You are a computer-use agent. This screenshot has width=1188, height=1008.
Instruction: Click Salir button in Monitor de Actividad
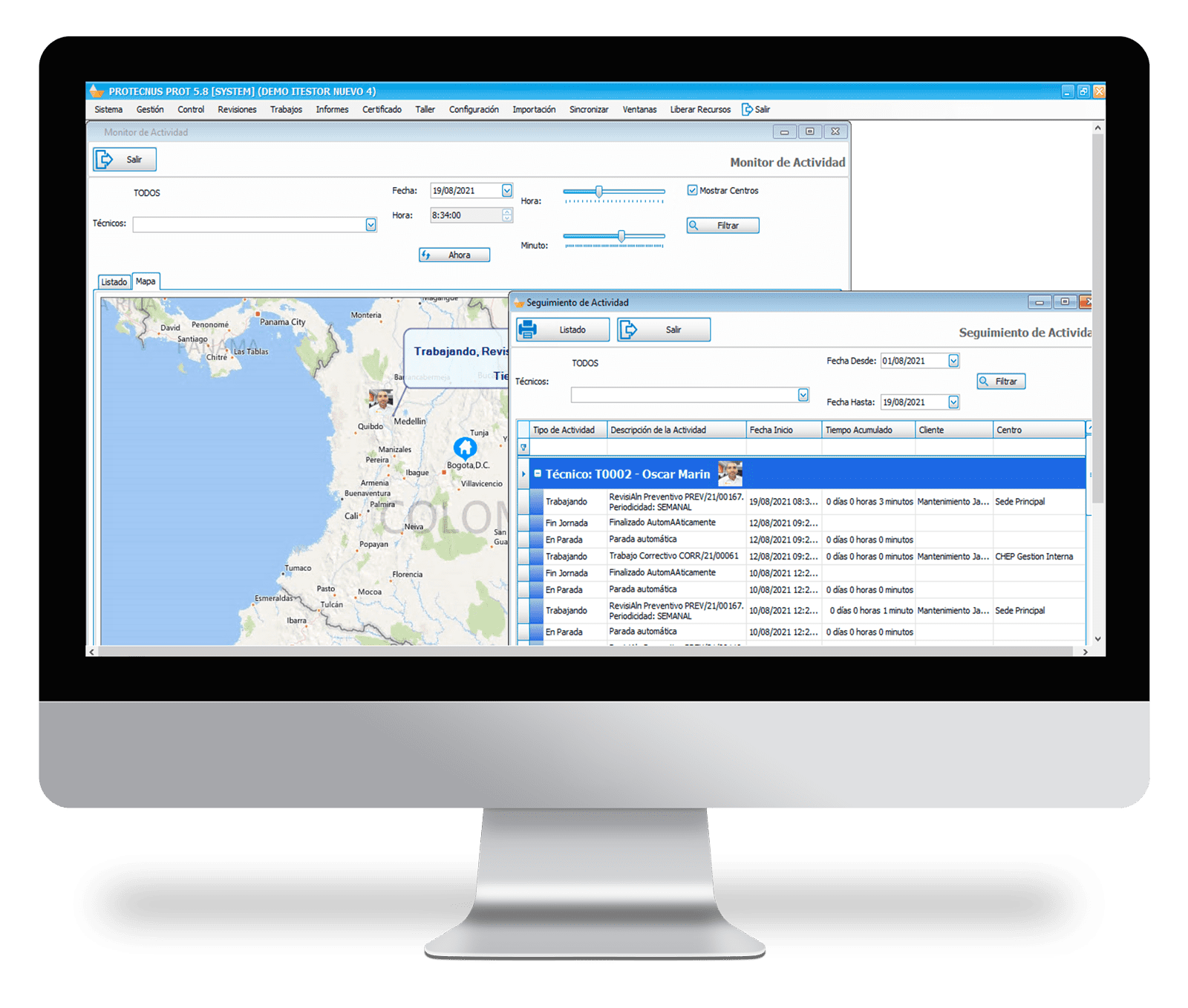[125, 160]
